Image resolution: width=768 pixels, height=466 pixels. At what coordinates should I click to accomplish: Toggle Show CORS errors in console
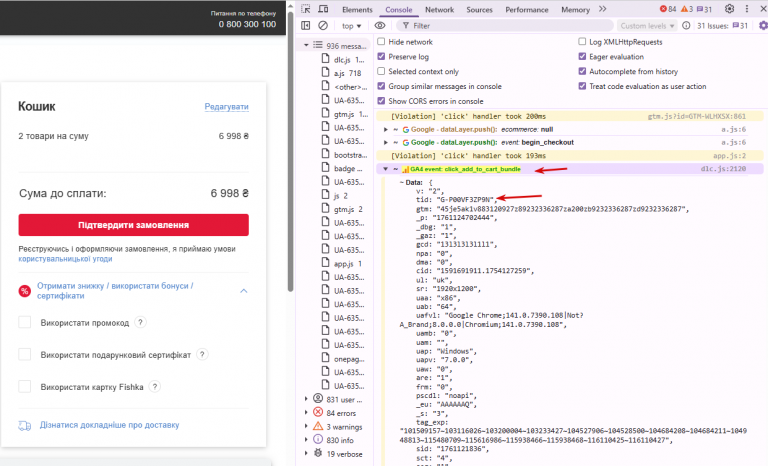click(381, 101)
